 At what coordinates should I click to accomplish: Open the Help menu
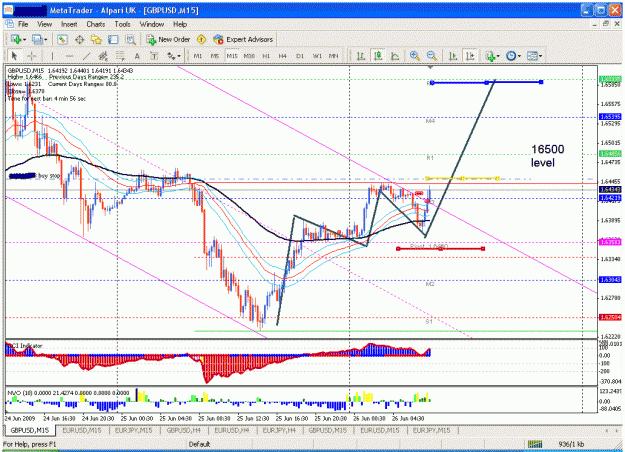point(180,24)
